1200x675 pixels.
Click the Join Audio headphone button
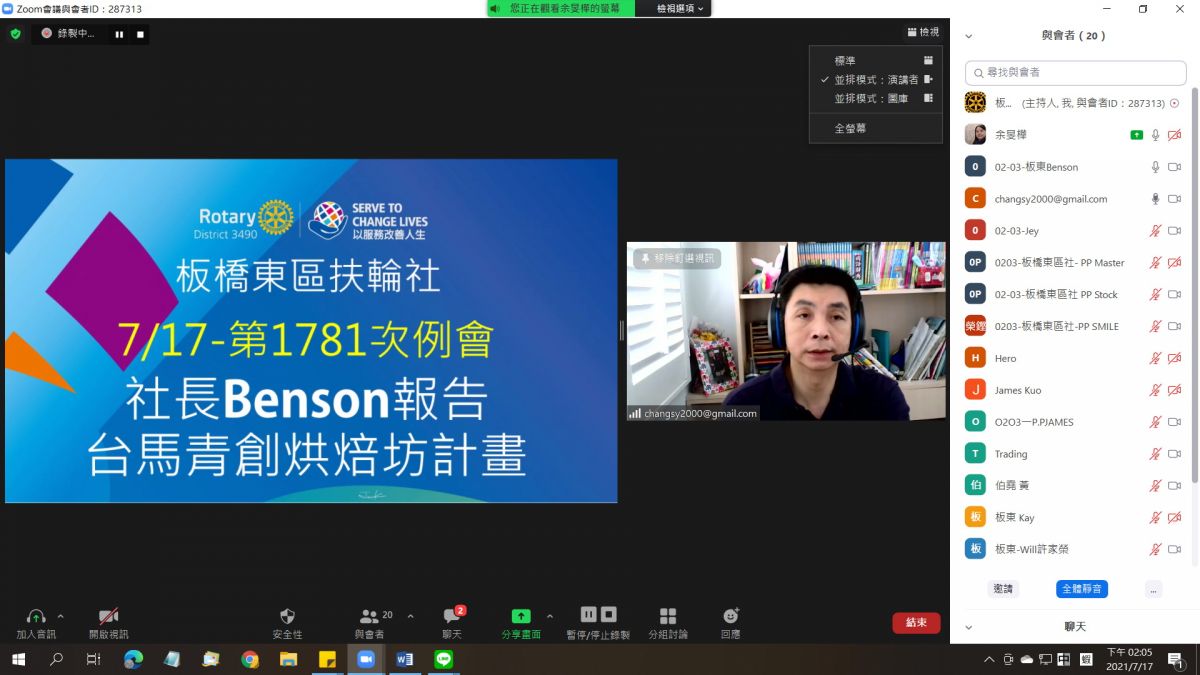[x=36, y=622]
